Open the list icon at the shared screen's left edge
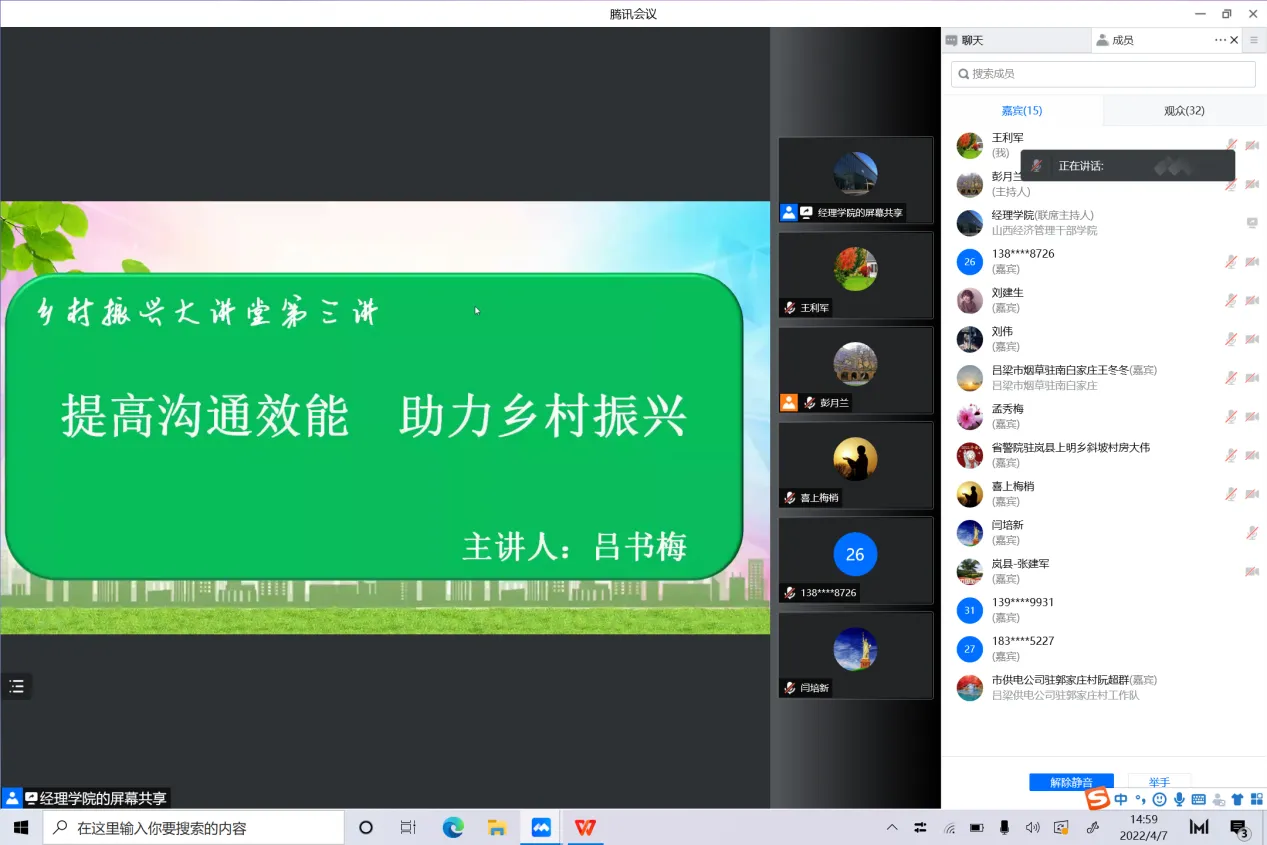This screenshot has width=1267, height=845. tap(16, 686)
